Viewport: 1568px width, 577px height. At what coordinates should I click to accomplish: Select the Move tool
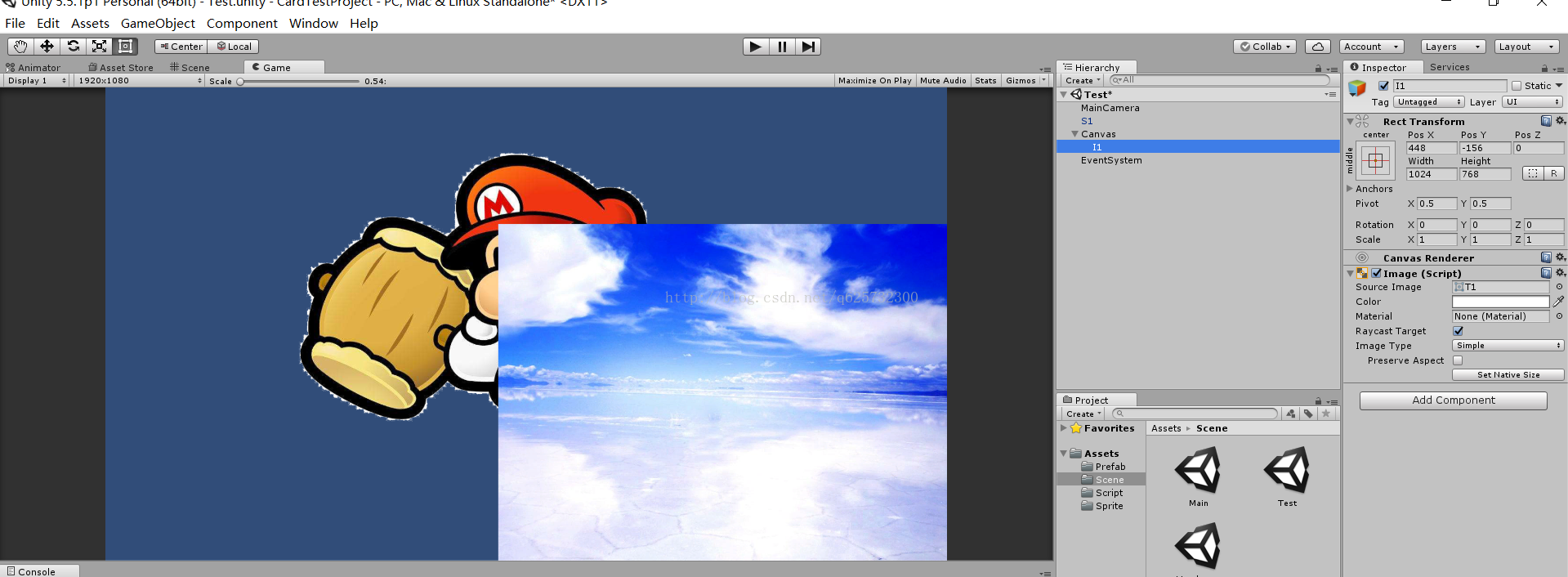[x=47, y=47]
